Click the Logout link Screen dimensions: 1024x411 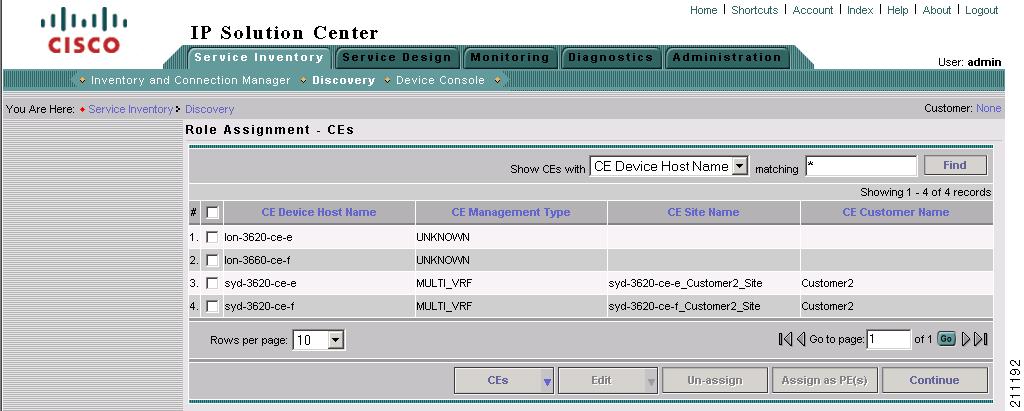[982, 10]
